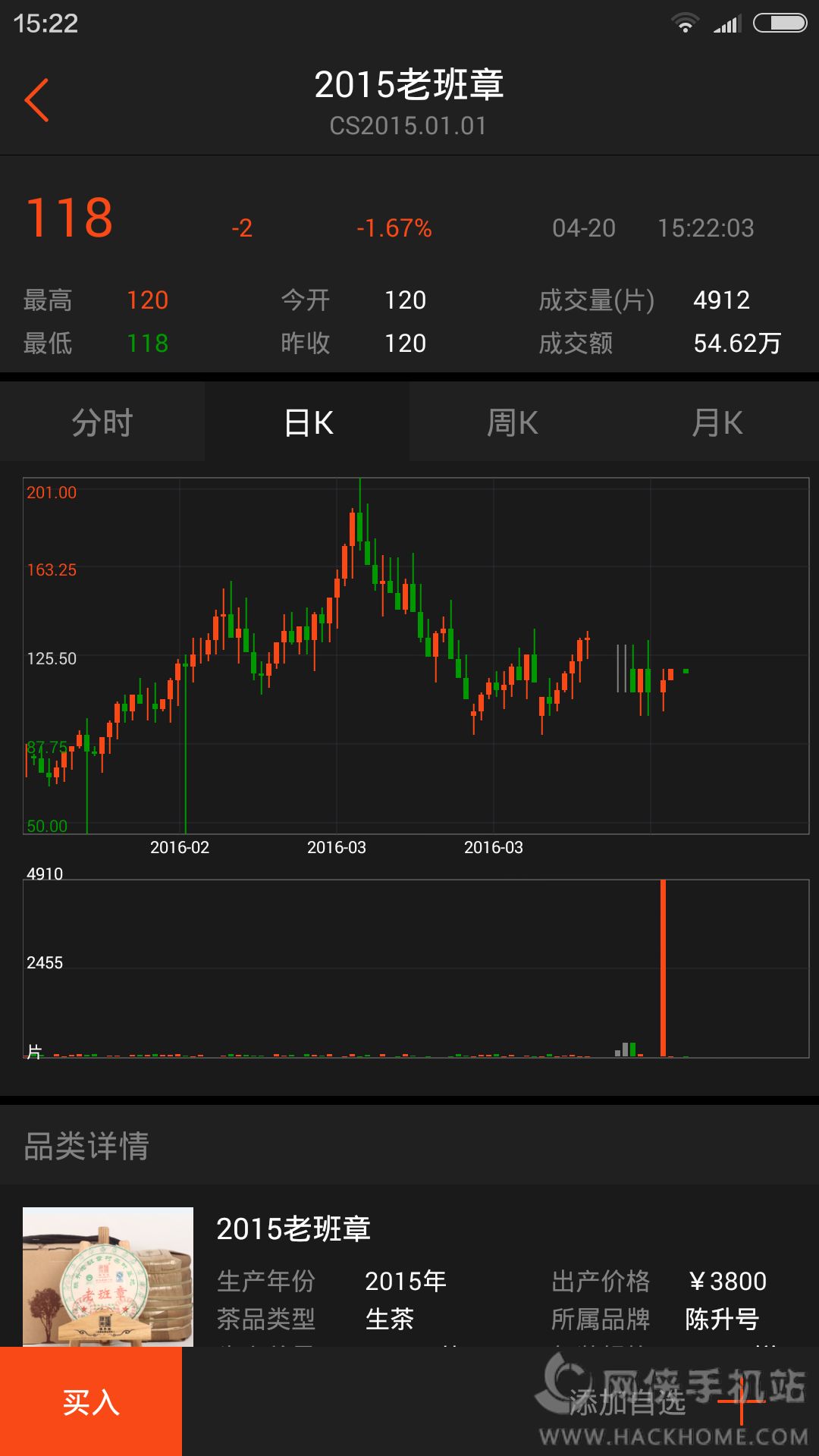
Task: Tap the 2015老班章 page title
Action: tap(409, 85)
